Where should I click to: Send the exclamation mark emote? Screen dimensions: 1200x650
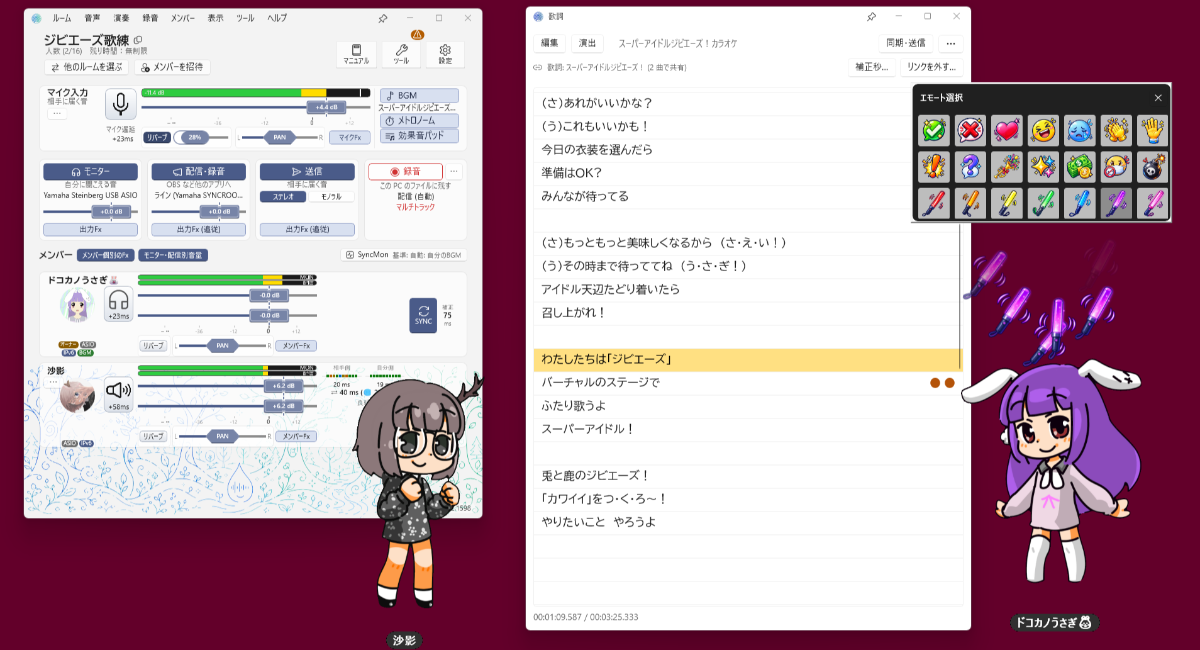[x=934, y=166]
